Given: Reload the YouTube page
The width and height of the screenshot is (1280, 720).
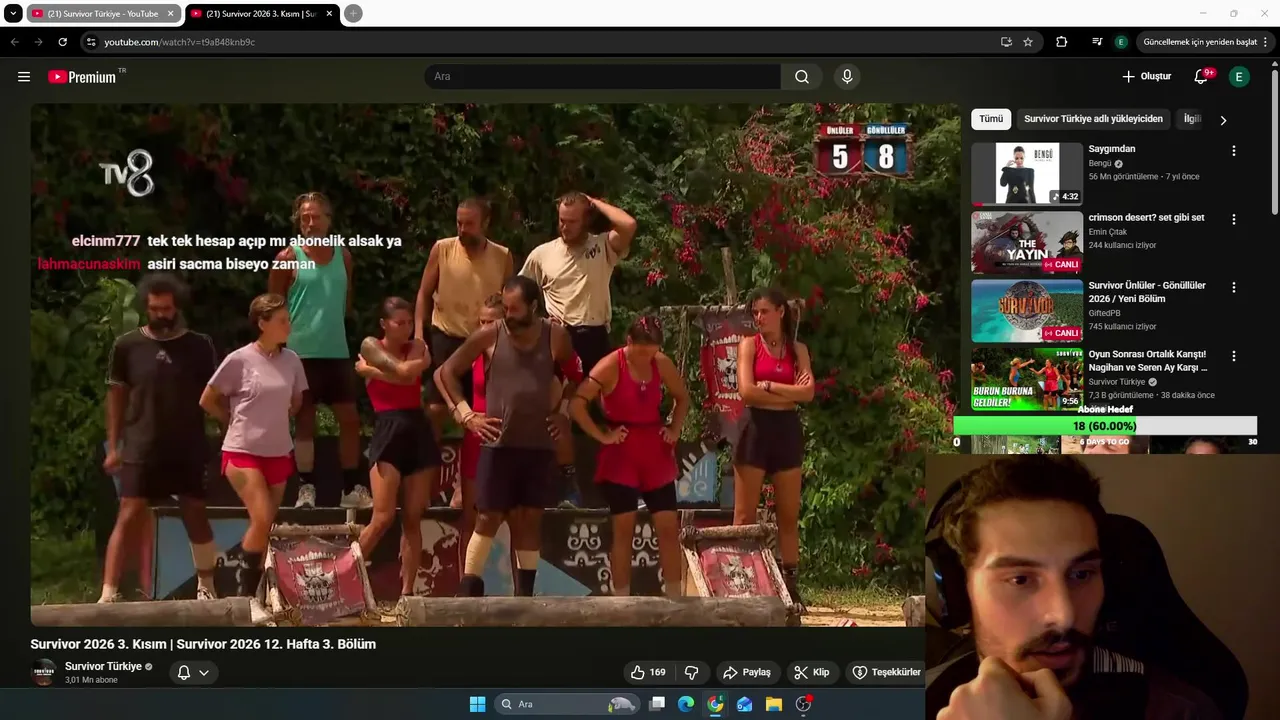Looking at the screenshot, I should click(x=62, y=42).
